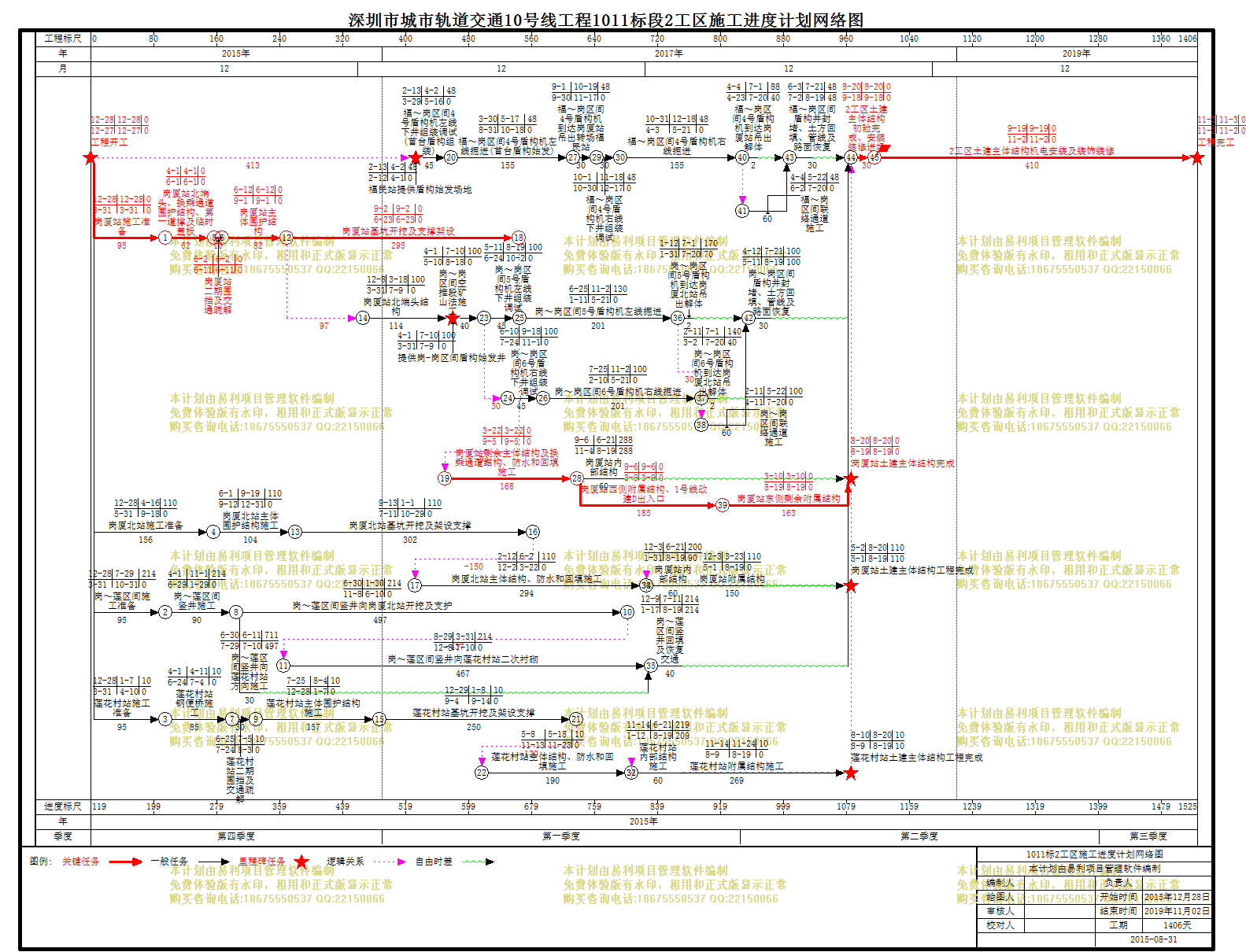This screenshot has width=1246, height=952.
Task: Select node circle 21
Action: coord(576,719)
